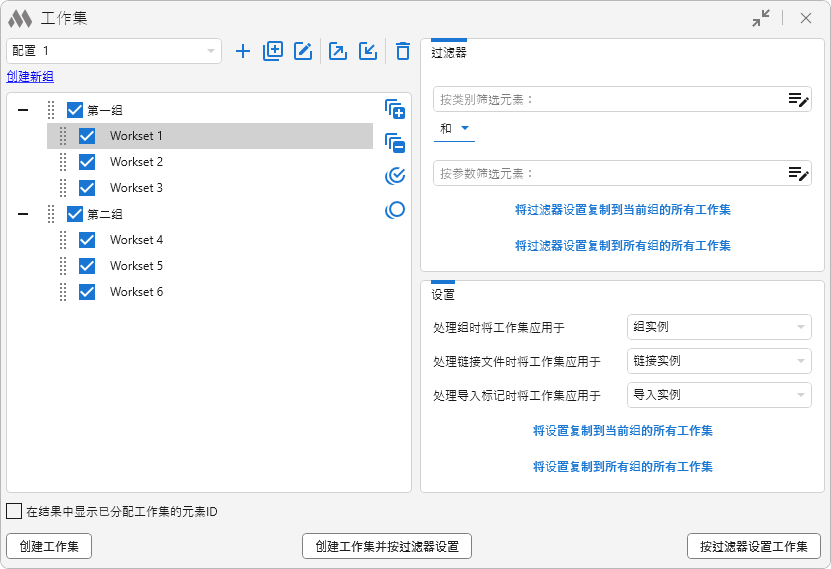Screen dimensions: 831x569
Task: Click the plus icon to add configuration
Action: tap(243, 51)
